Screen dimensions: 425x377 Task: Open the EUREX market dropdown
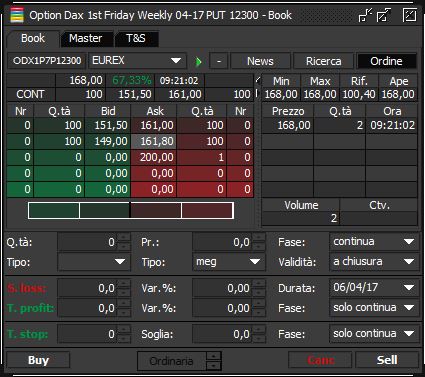[137, 61]
